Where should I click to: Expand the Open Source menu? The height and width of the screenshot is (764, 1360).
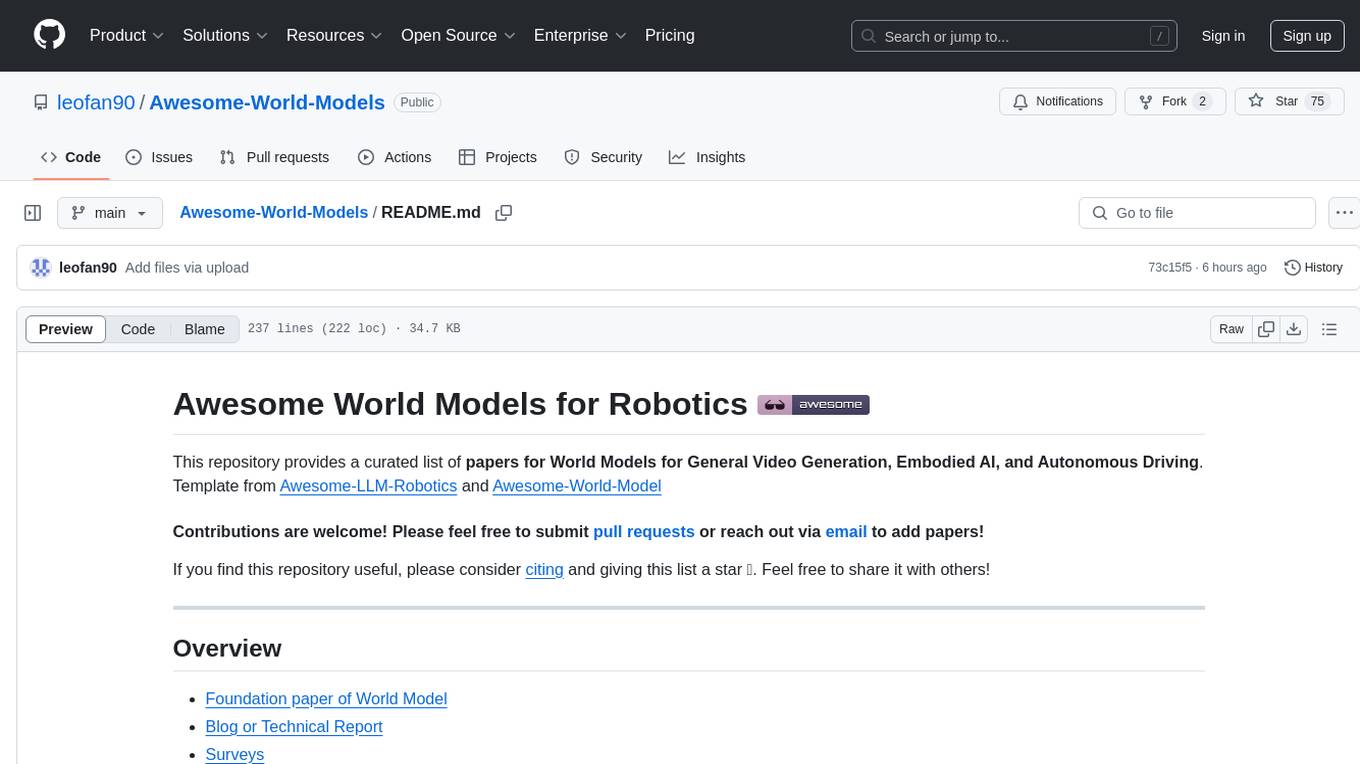[x=458, y=35]
